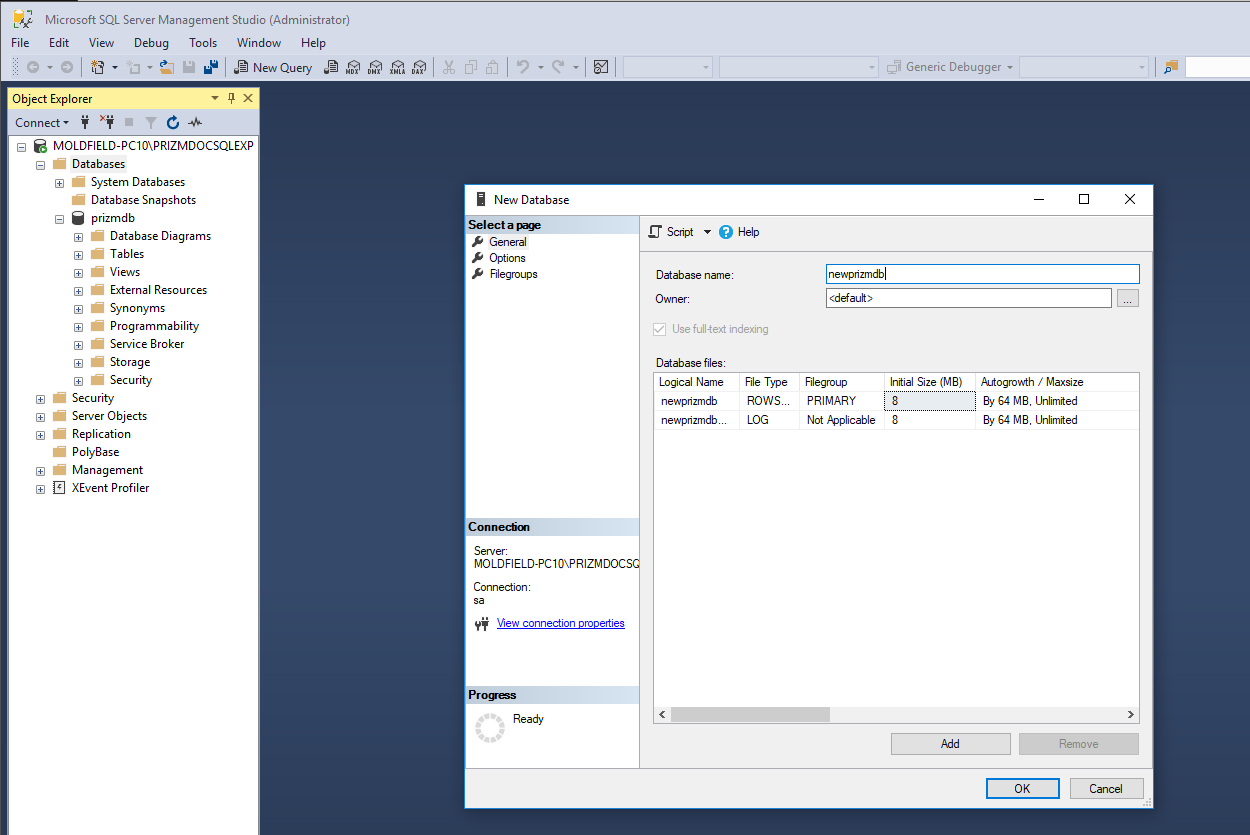This screenshot has width=1250, height=835.
Task: Select the Service Broker folder
Action: pos(147,344)
